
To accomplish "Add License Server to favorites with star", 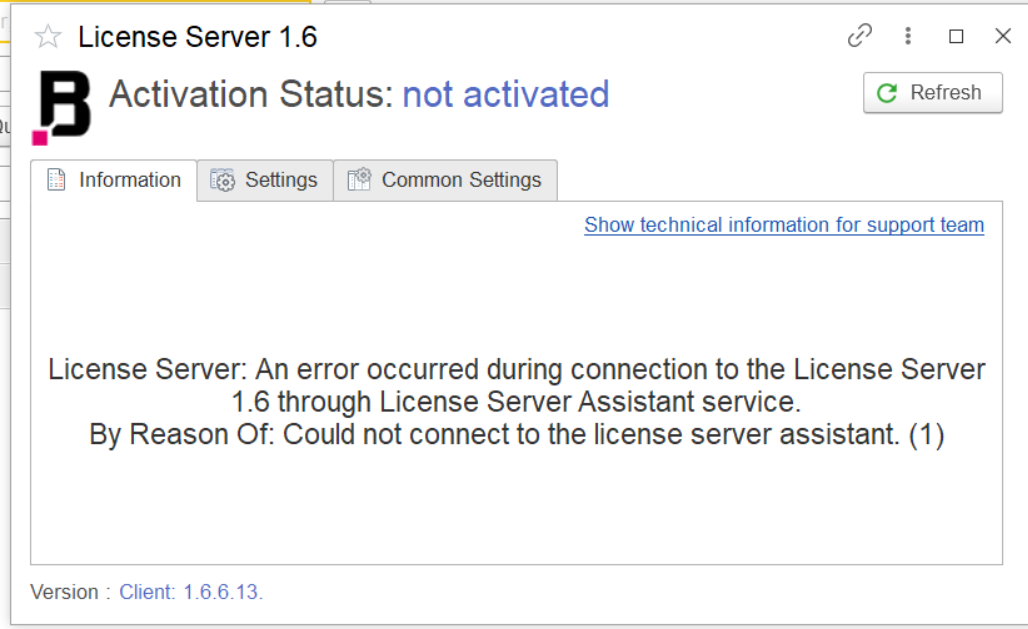I will (x=48, y=37).
